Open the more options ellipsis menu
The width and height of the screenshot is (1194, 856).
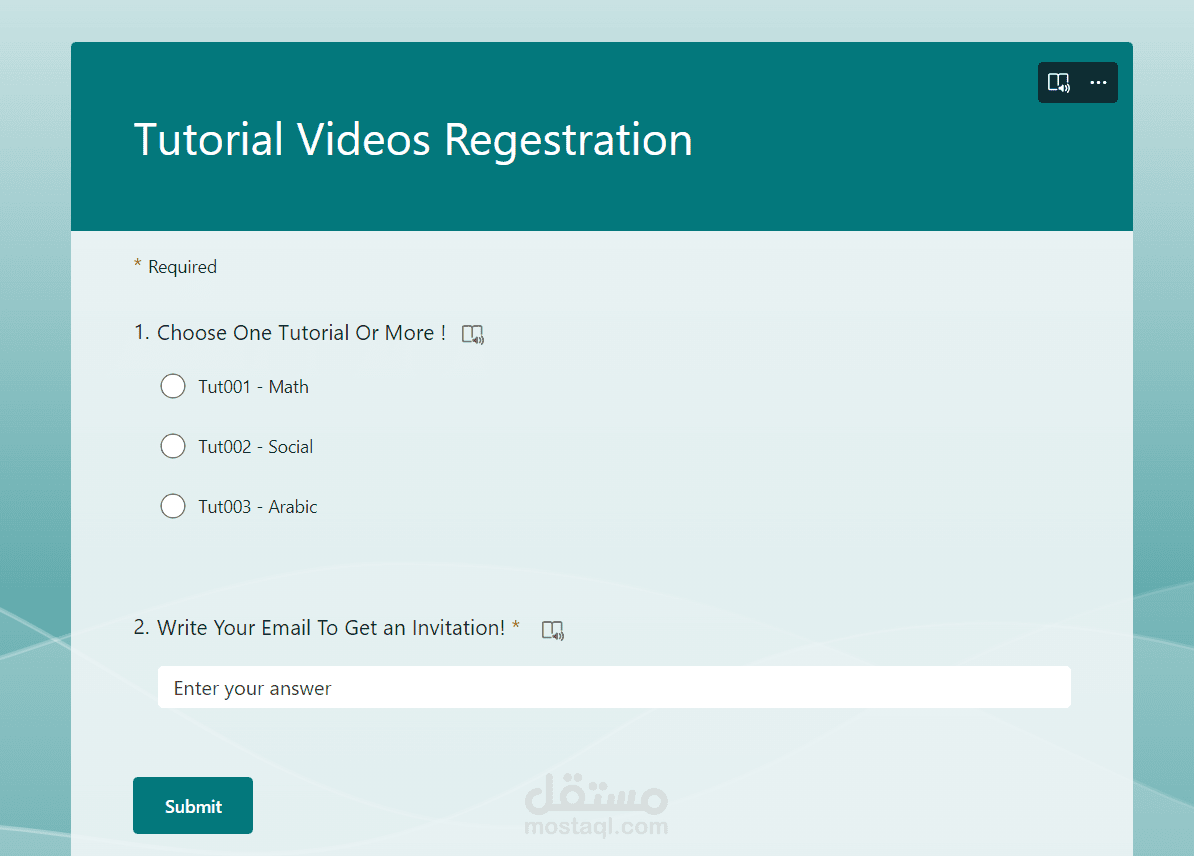click(1098, 82)
